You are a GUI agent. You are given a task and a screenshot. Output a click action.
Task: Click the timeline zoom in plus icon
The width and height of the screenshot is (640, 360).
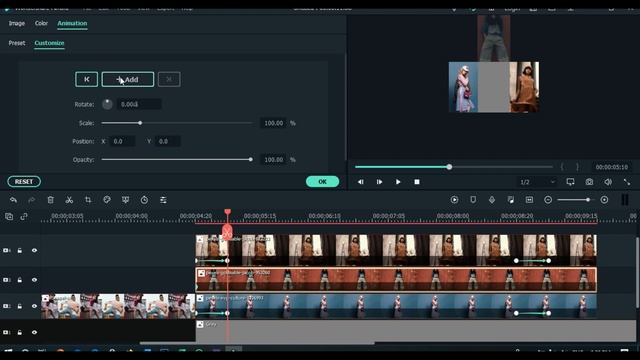point(604,200)
